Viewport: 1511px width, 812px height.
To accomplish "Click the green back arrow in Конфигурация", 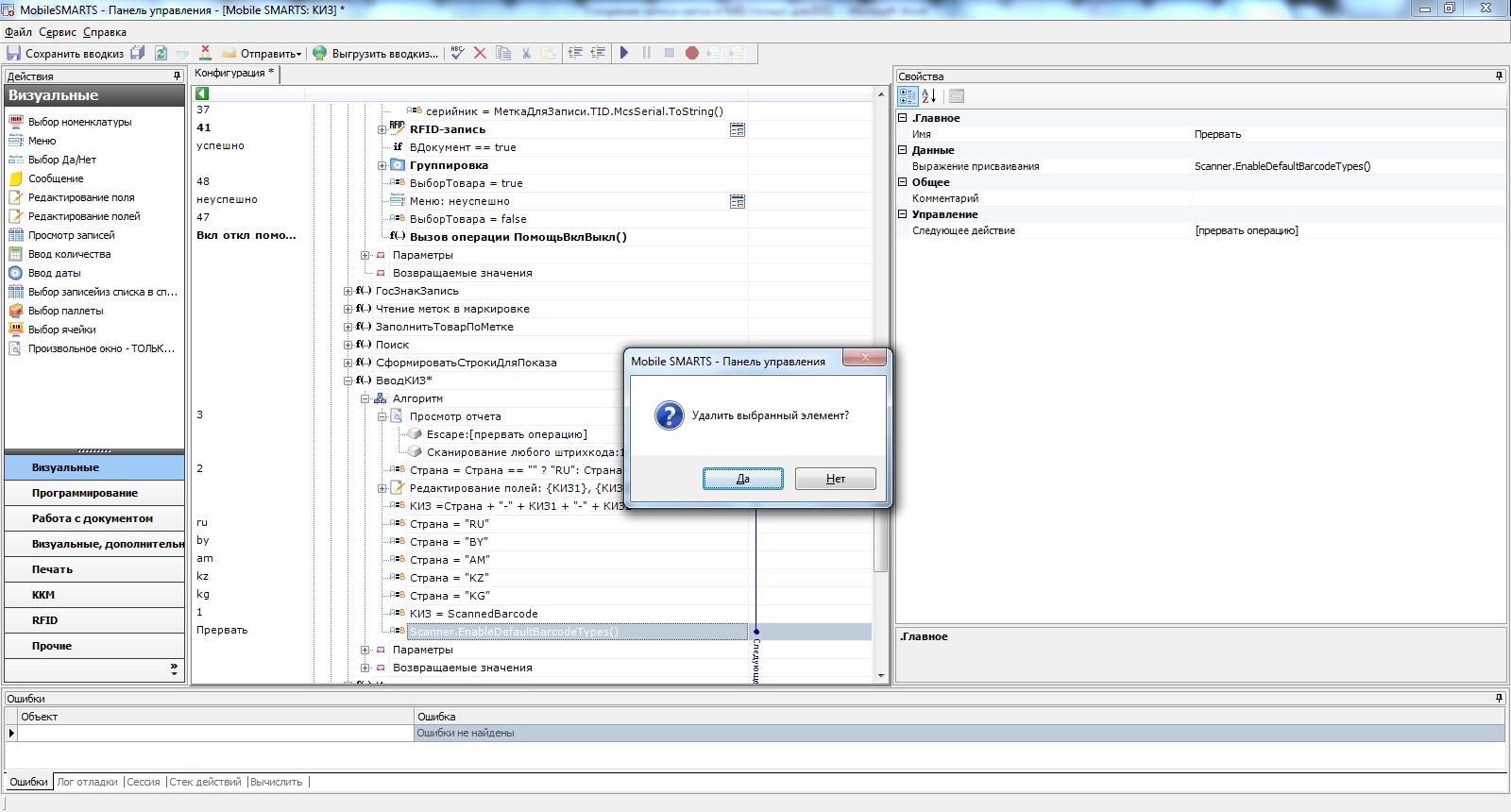I will (202, 93).
